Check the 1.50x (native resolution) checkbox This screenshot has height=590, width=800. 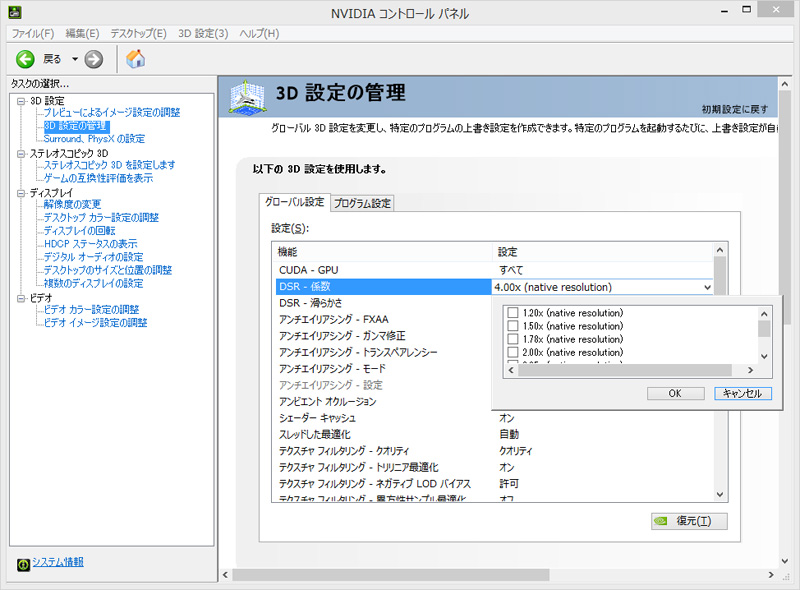pos(513,326)
